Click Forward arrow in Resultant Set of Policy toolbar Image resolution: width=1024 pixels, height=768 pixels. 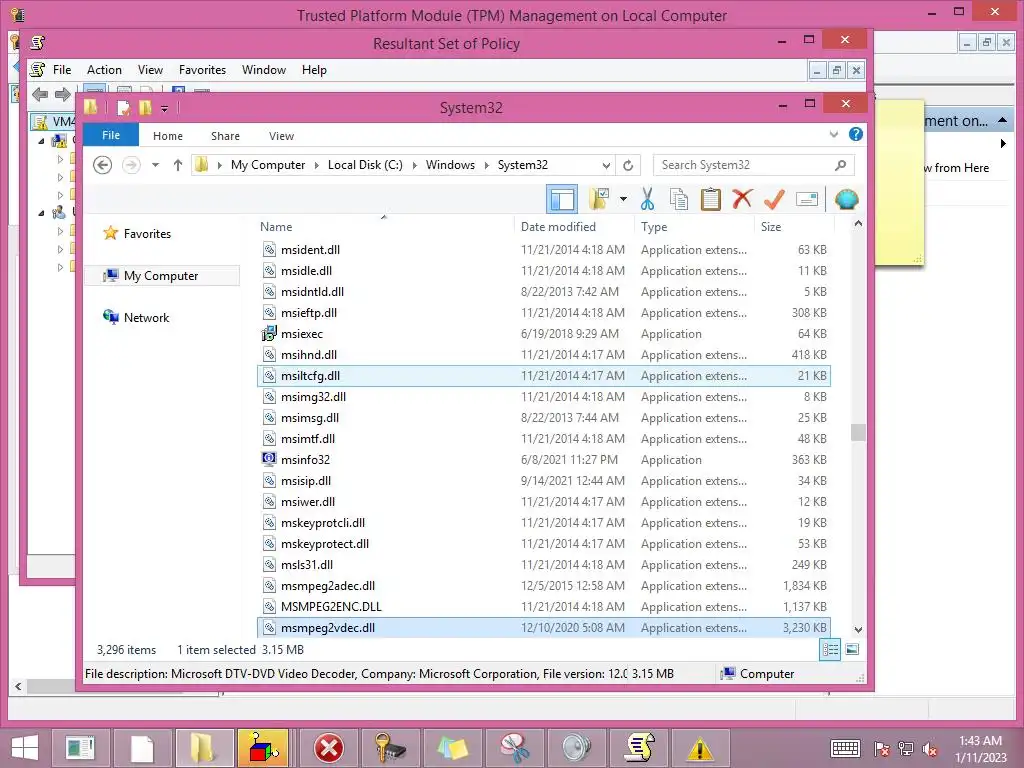[63, 95]
